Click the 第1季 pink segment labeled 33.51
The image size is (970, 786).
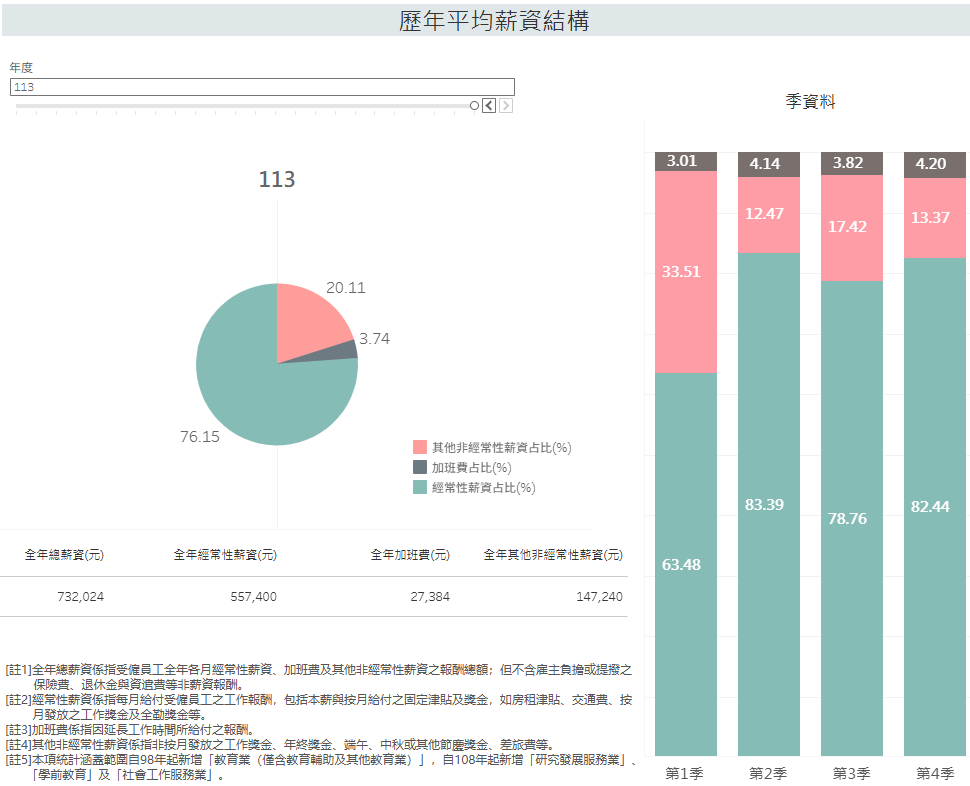tap(686, 271)
